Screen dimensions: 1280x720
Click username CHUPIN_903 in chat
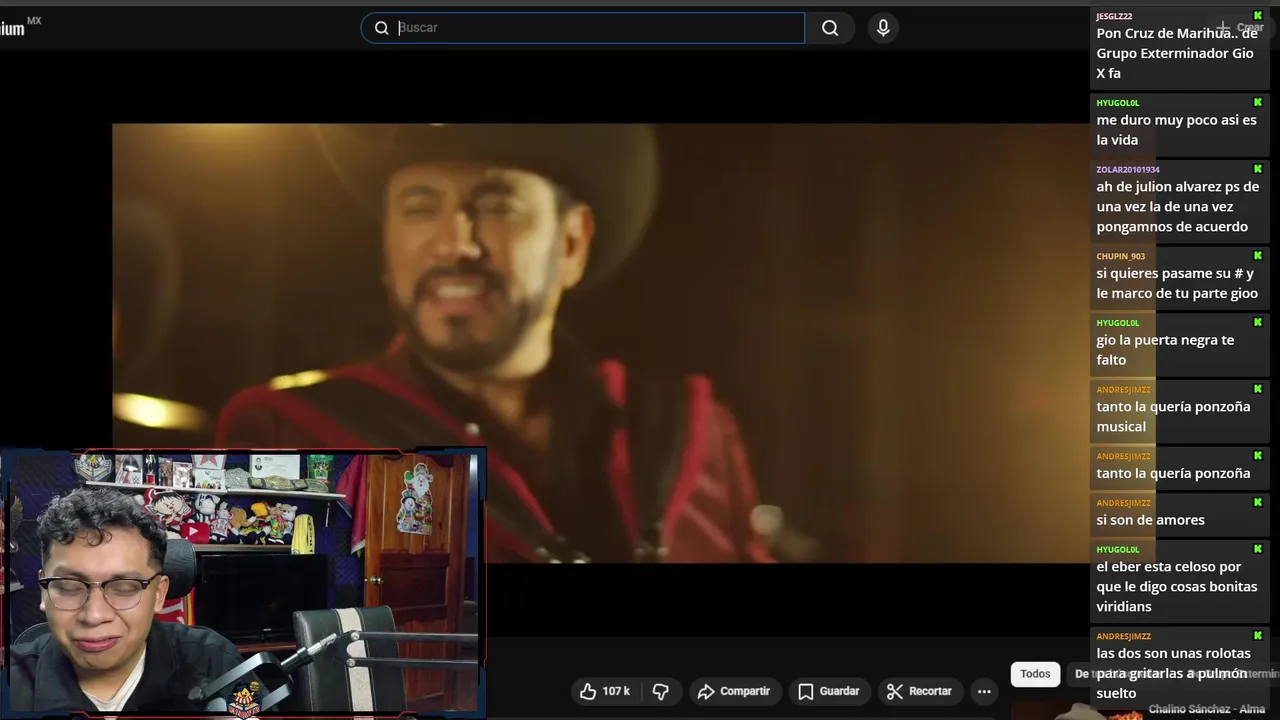click(x=1120, y=257)
